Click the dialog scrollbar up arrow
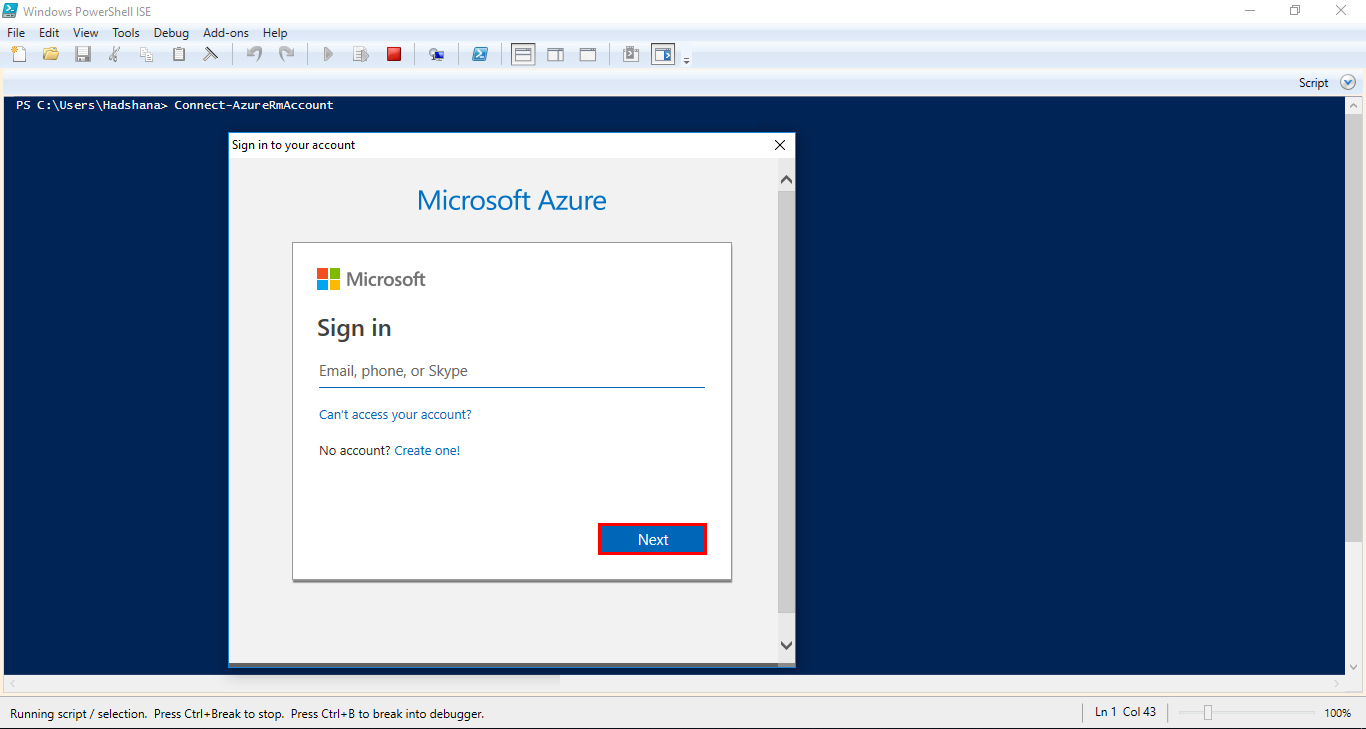The height and width of the screenshot is (729, 1366). point(786,180)
